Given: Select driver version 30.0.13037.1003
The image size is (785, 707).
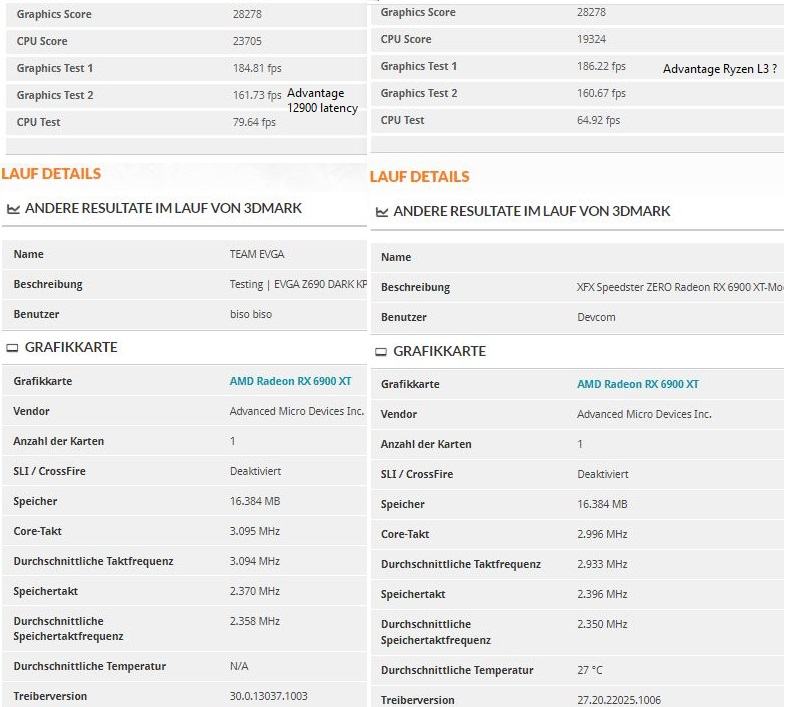Looking at the screenshot, I should coord(268,696).
